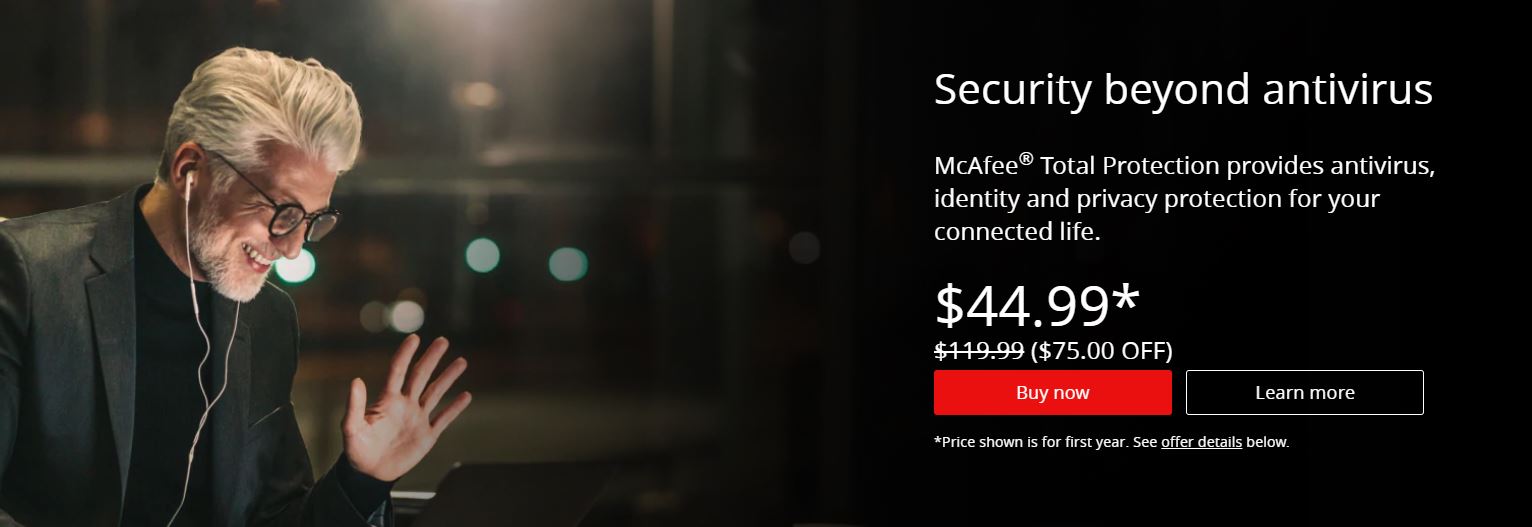The width and height of the screenshot is (1532, 527).
Task: Click the $44.99 price text
Action: pos(1022,305)
